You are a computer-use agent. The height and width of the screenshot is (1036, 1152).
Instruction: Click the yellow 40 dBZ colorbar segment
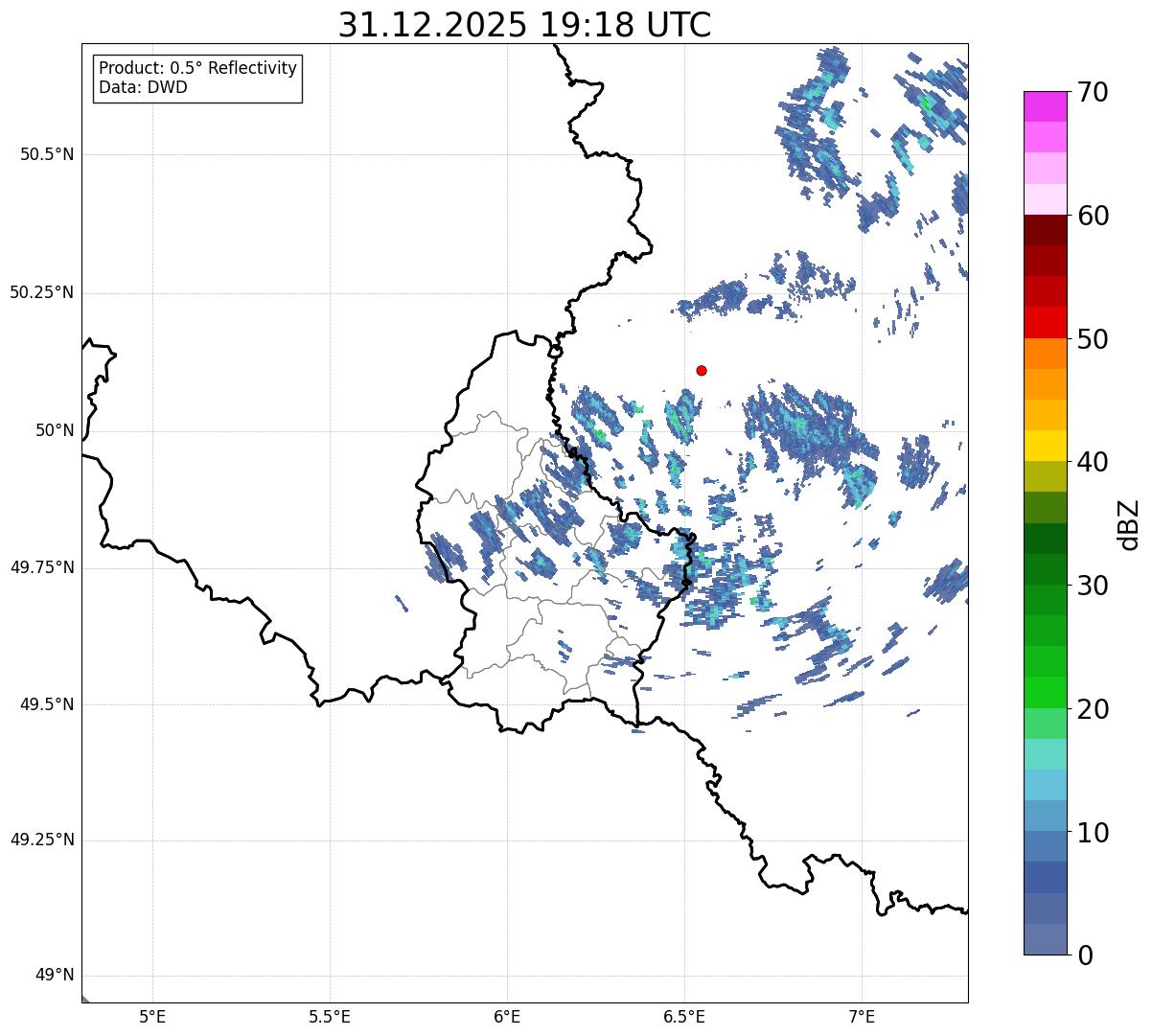click(1046, 446)
